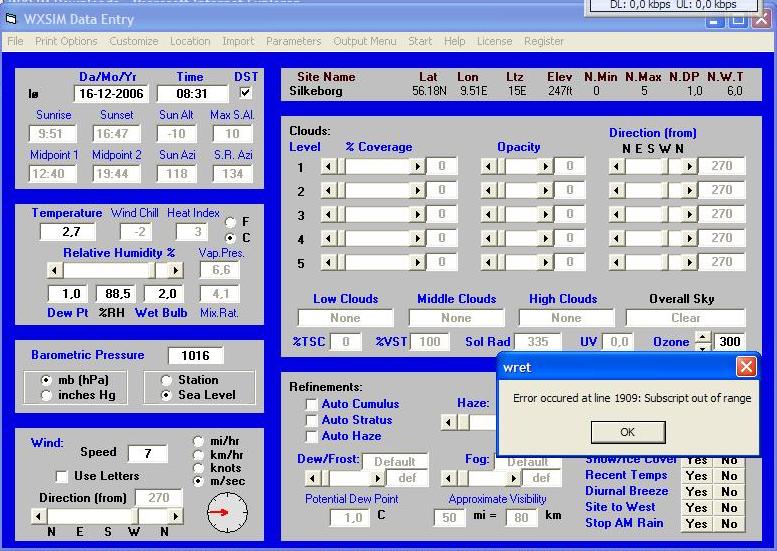Viewport: 777px width, 551px height.
Task: Select mb (hPa) pressure unit
Action: 46,380
